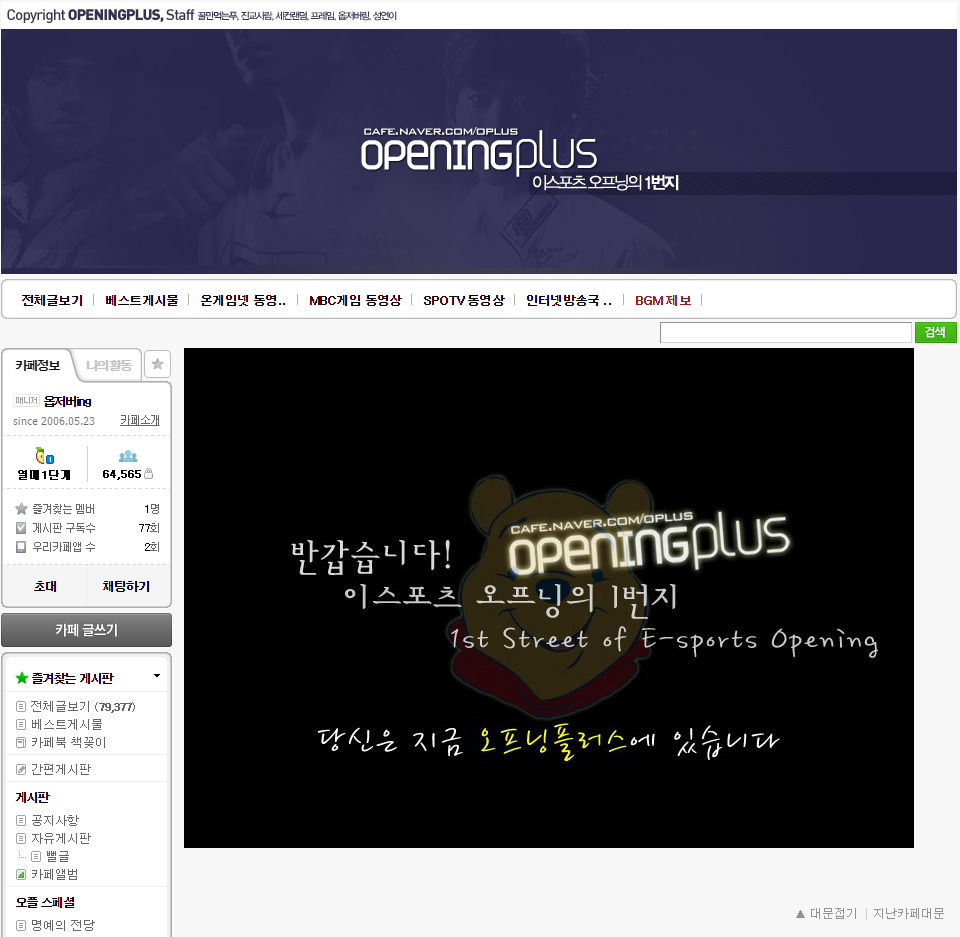Screen dimensions: 960x937
Task: Open the red BGM 제보 menu item
Action: [x=663, y=300]
